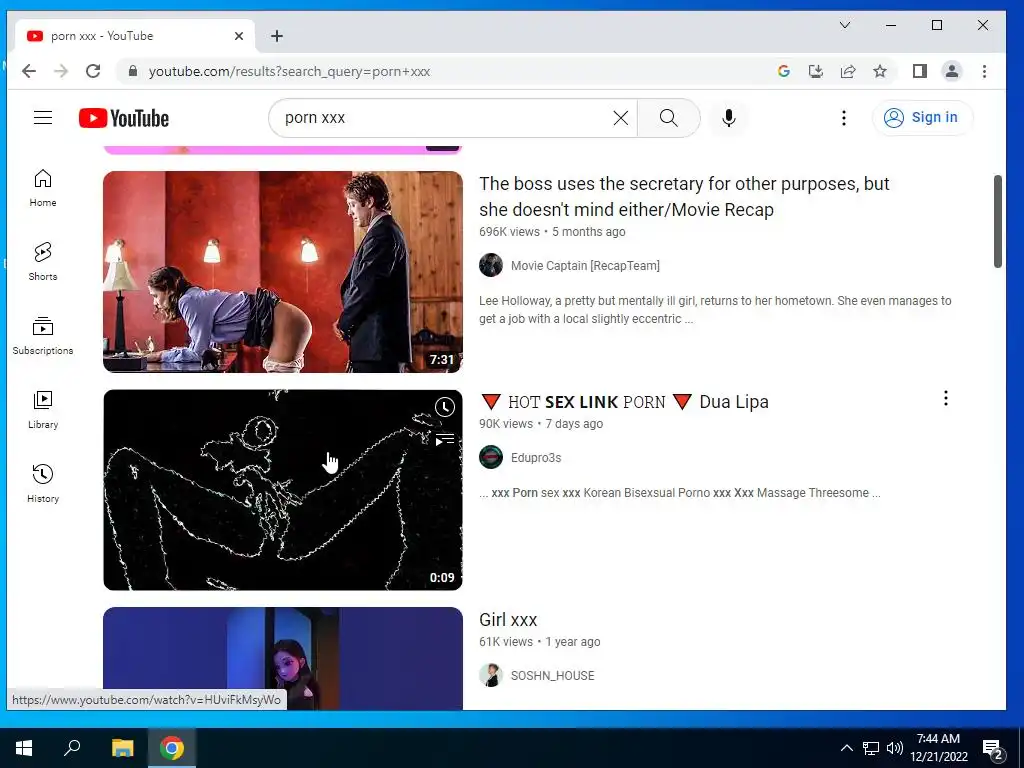Bookmark this page with the star icon
1024x768 pixels.
click(x=880, y=71)
